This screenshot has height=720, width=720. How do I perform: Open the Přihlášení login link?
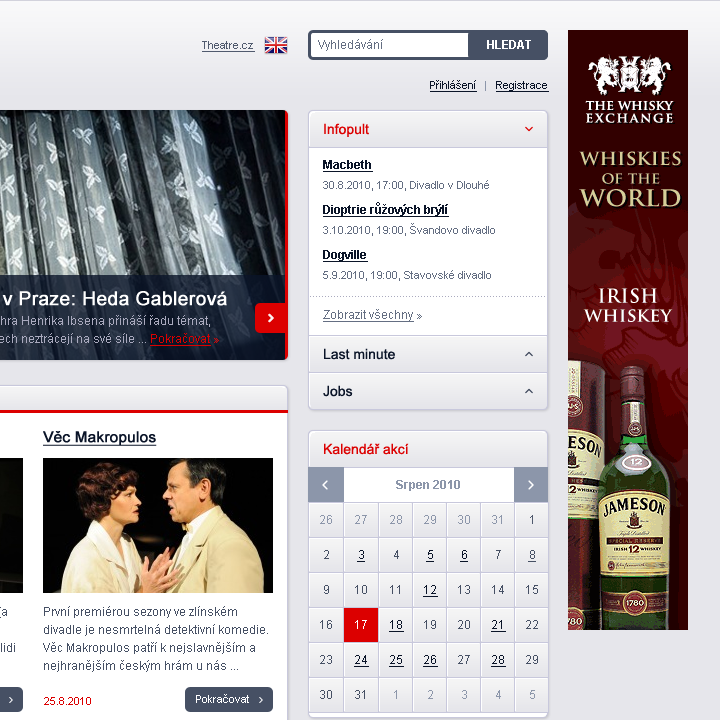point(452,85)
